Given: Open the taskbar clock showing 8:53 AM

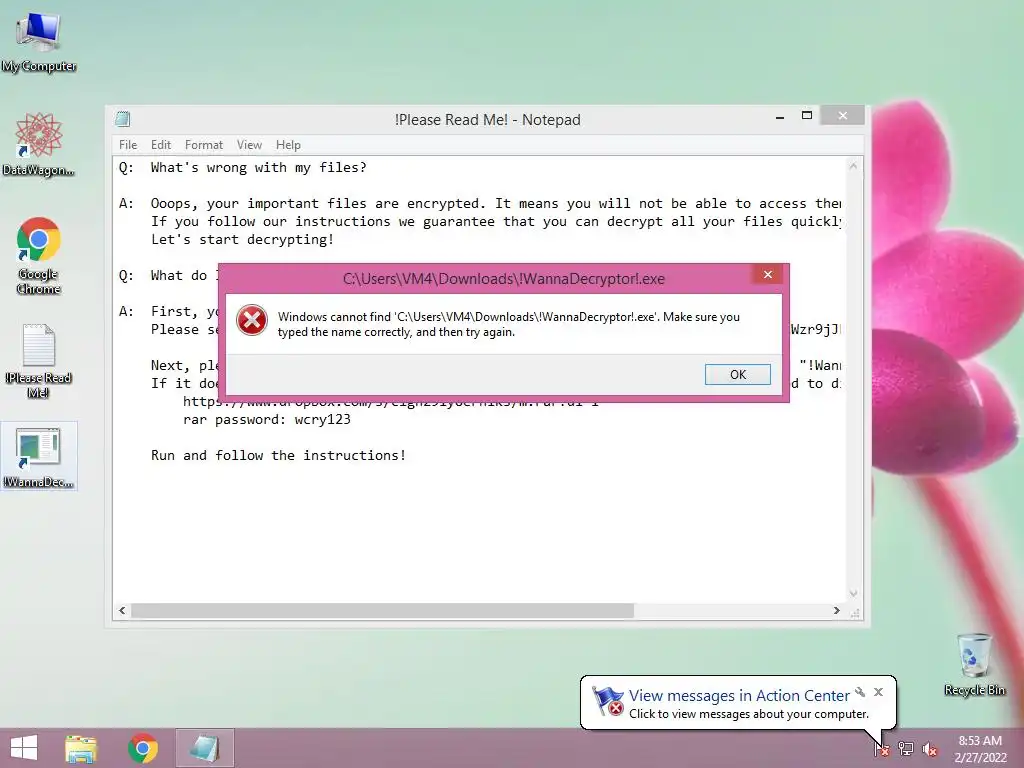Looking at the screenshot, I should [980, 749].
